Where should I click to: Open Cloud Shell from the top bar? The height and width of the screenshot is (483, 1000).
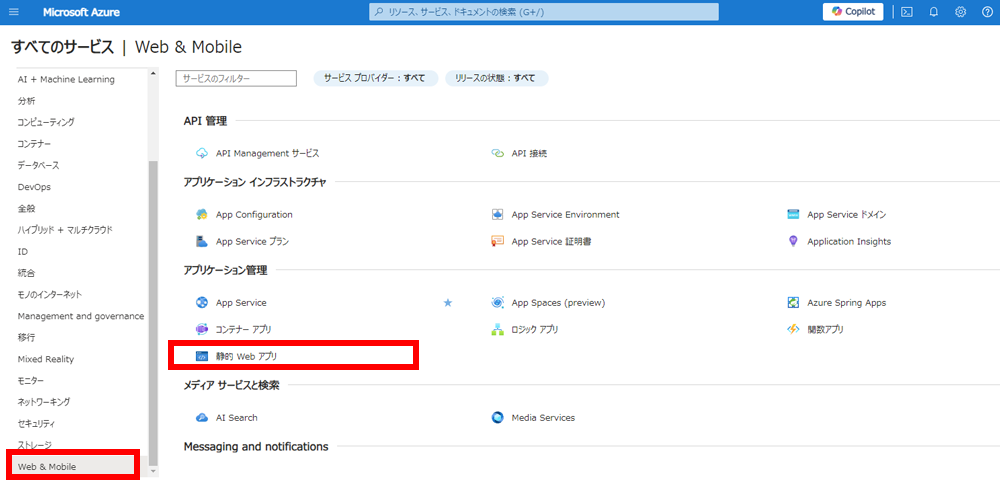point(905,12)
